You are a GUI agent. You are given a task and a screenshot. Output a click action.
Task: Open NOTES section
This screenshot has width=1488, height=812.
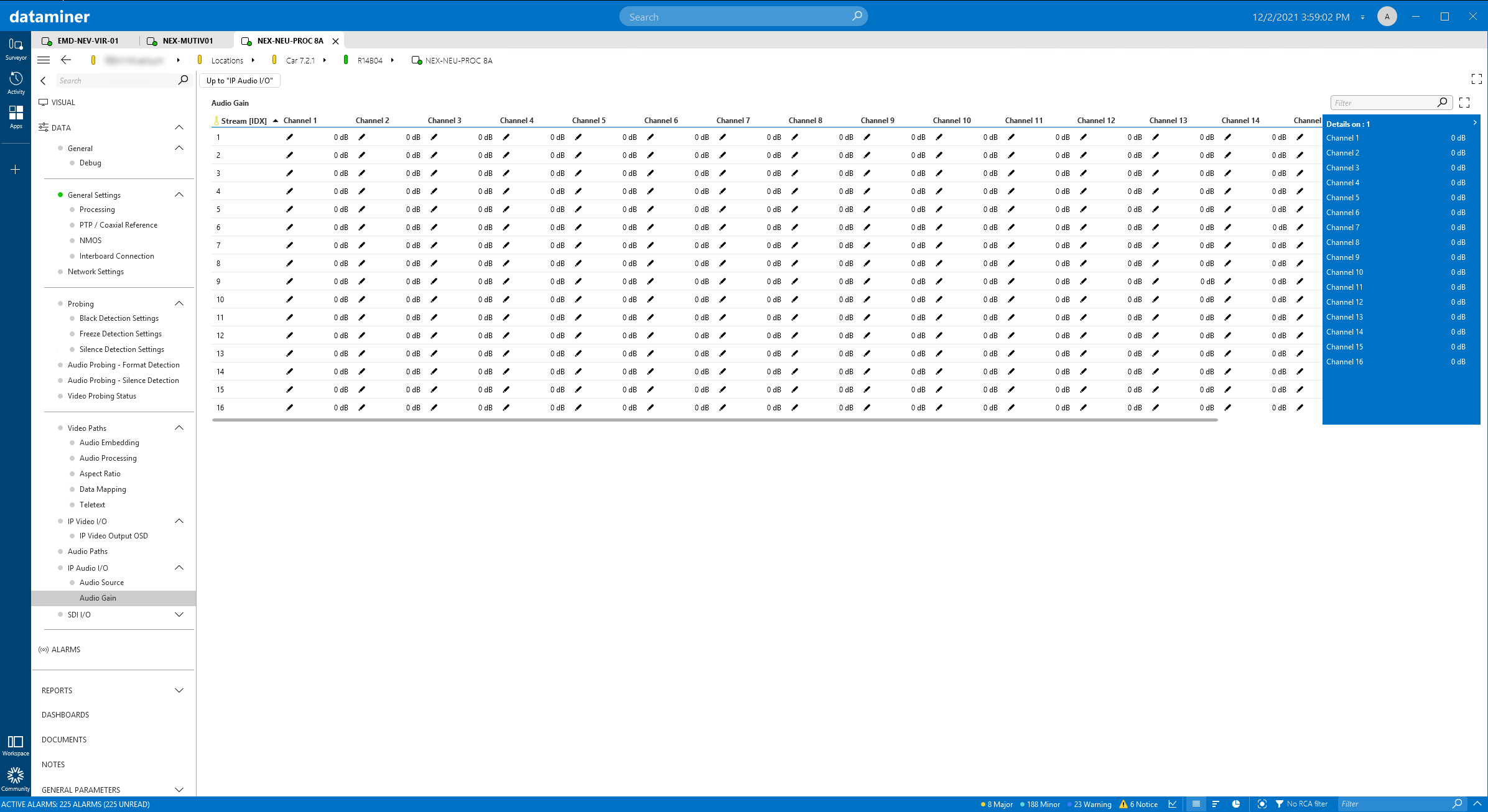53,765
